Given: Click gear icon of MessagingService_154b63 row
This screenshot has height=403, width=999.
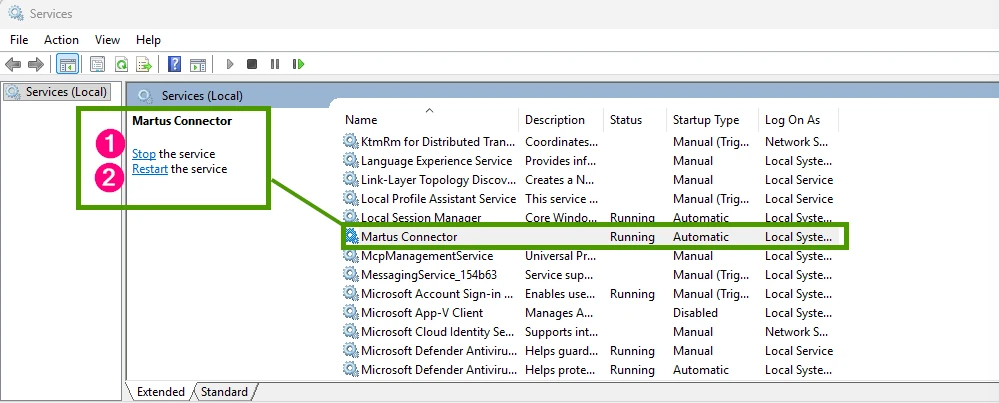Looking at the screenshot, I should click(351, 275).
